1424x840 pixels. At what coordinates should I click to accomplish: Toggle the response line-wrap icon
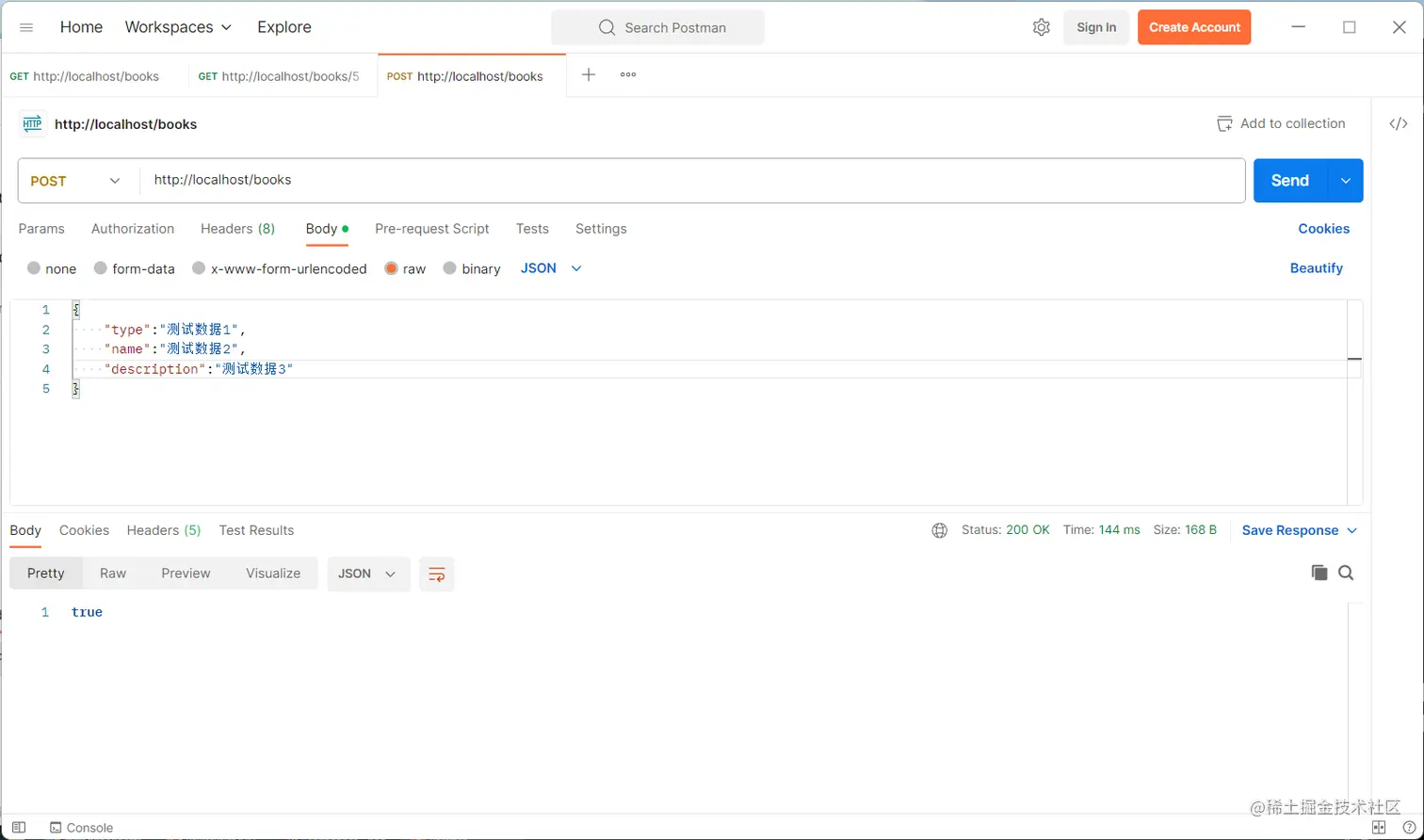[437, 573]
